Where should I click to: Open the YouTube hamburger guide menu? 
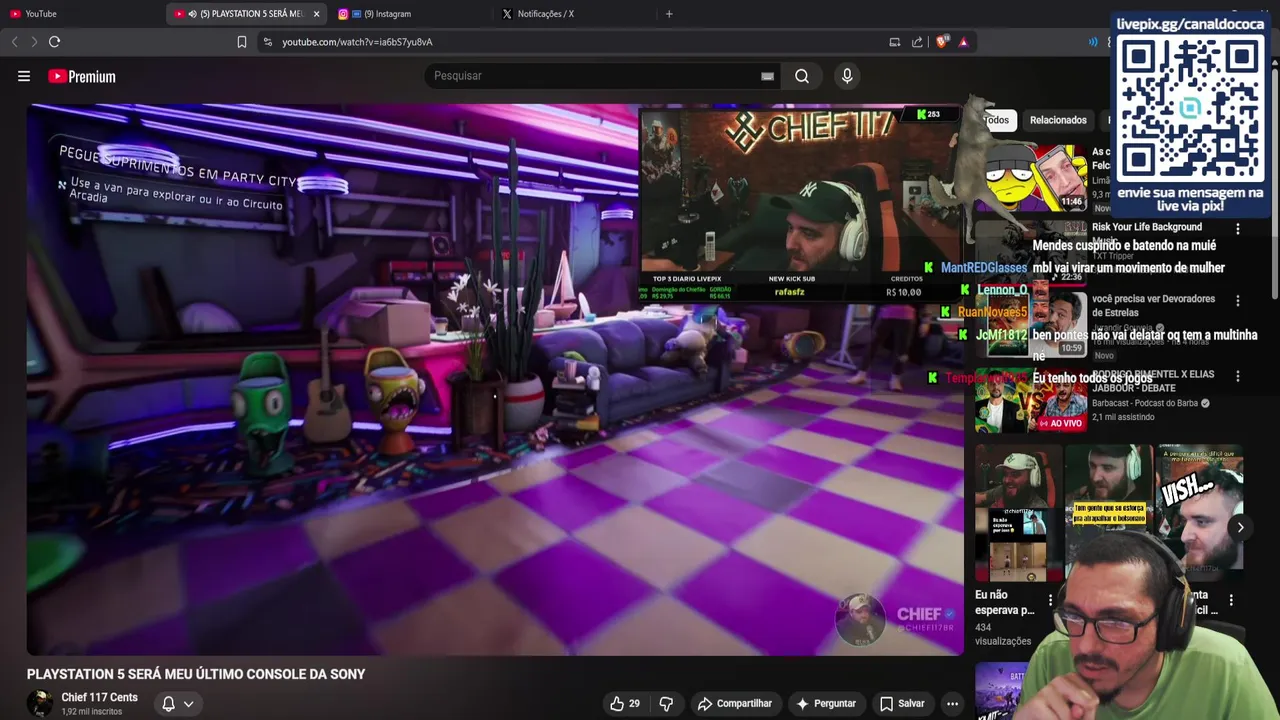click(x=24, y=76)
